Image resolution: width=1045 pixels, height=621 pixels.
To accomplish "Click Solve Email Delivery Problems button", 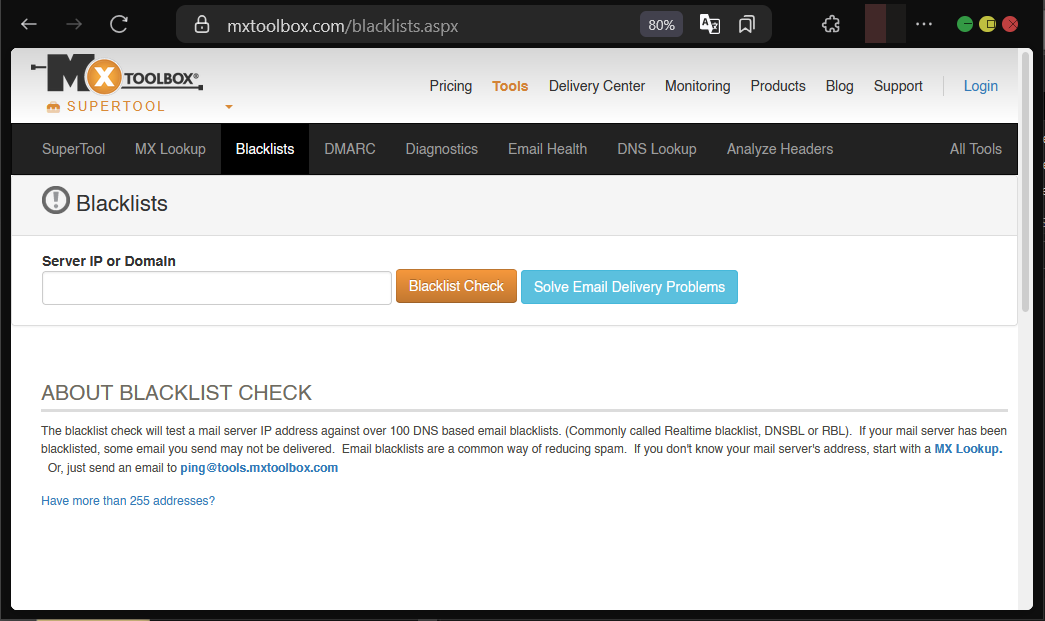I will coord(629,287).
